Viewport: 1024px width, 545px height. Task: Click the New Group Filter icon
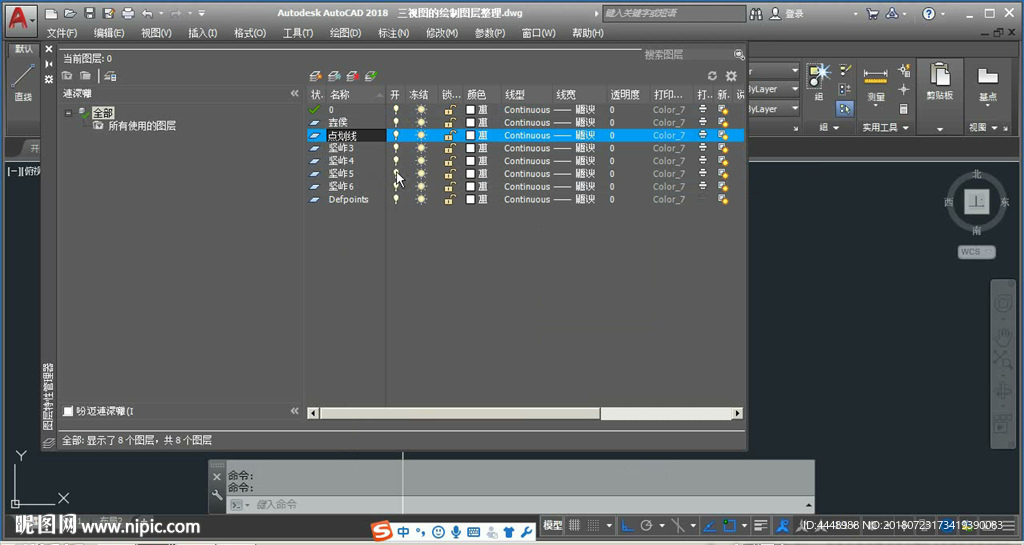[x=85, y=76]
